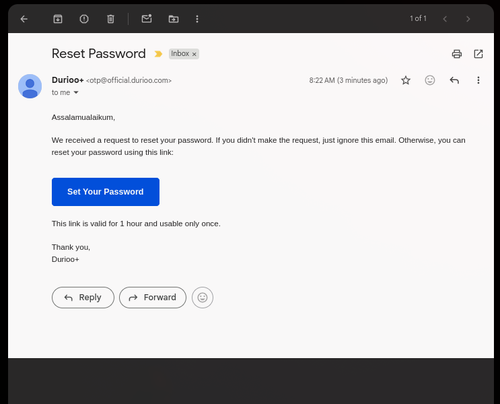
Task: Click the Reply button below the message
Action: [83, 297]
